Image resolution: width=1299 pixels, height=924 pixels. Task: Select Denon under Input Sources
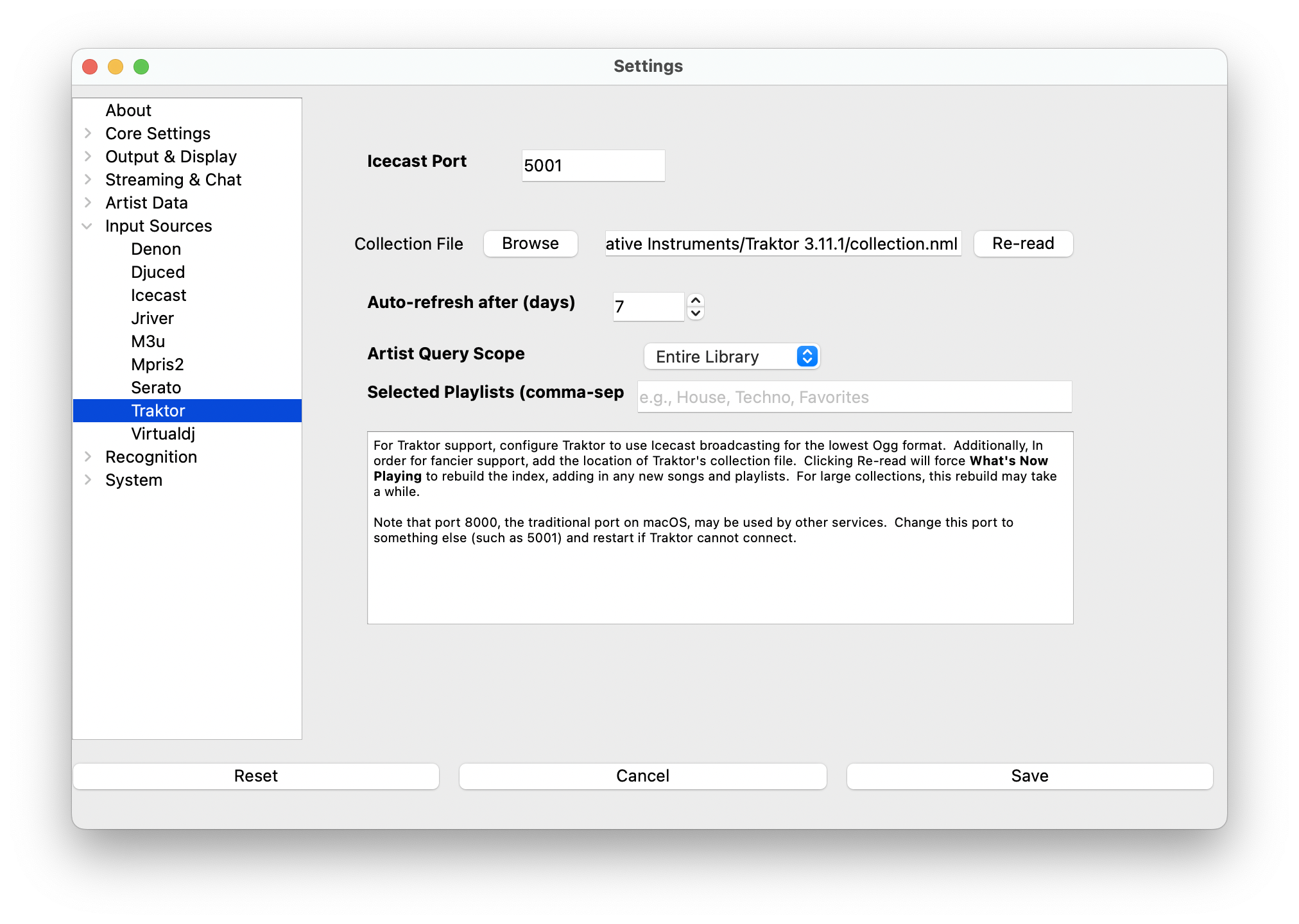156,249
